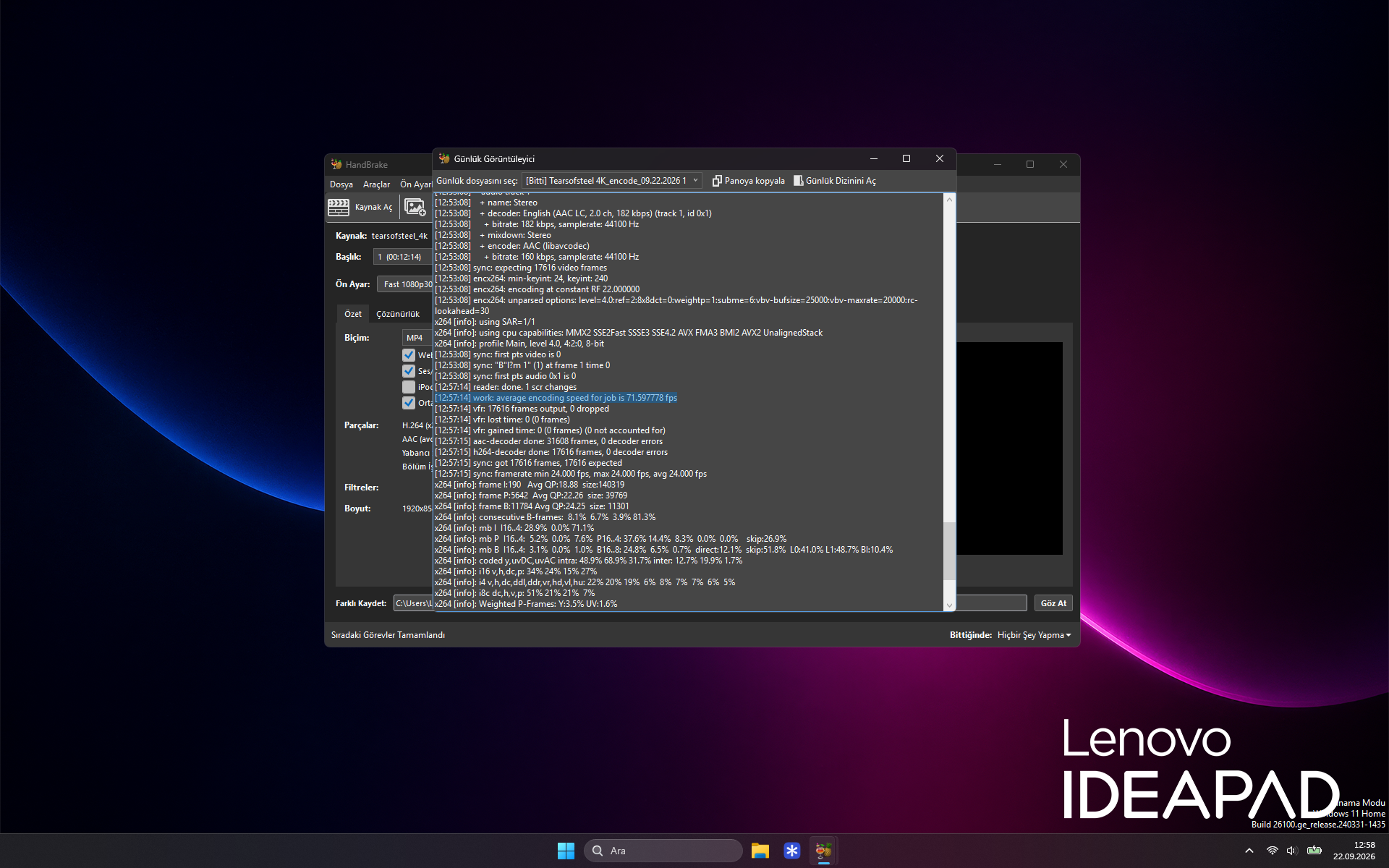Viewport: 1389px width, 868px height.
Task: Click HandBrake pineapple icon in taskbar
Action: pyautogui.click(x=824, y=851)
